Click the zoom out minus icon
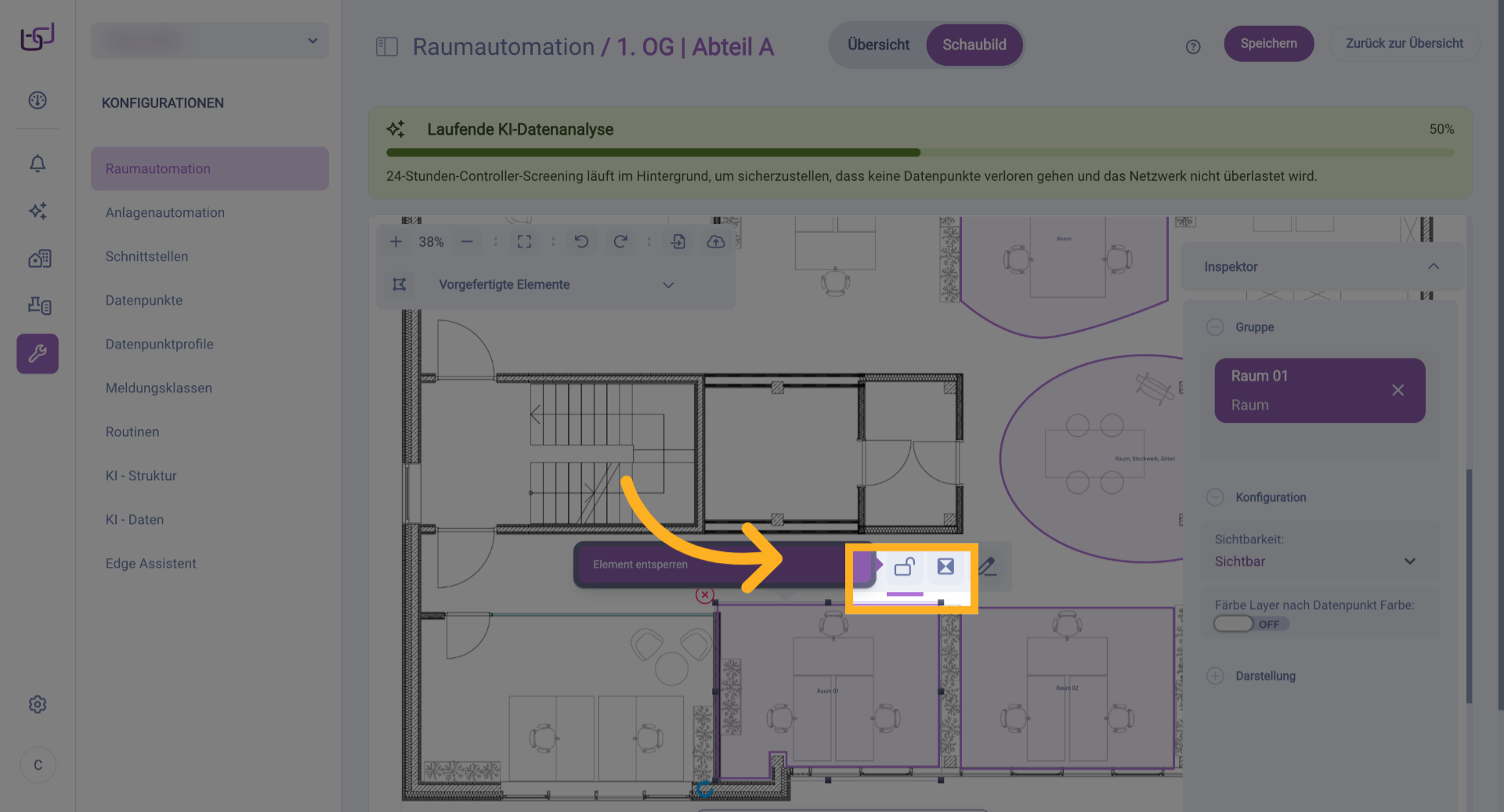Image resolution: width=1504 pixels, height=812 pixels. (467, 242)
